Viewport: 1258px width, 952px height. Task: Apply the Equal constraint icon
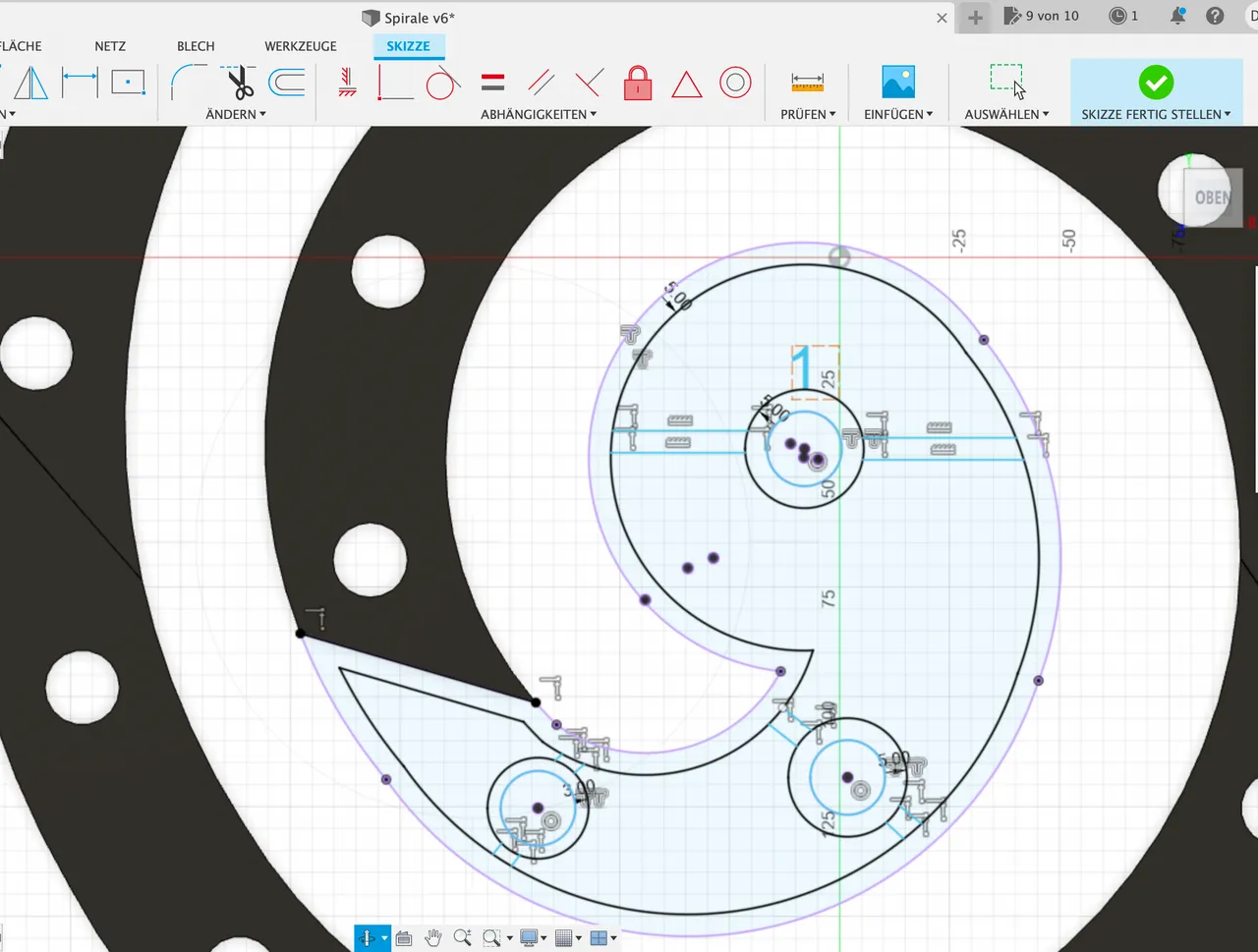coord(493,83)
